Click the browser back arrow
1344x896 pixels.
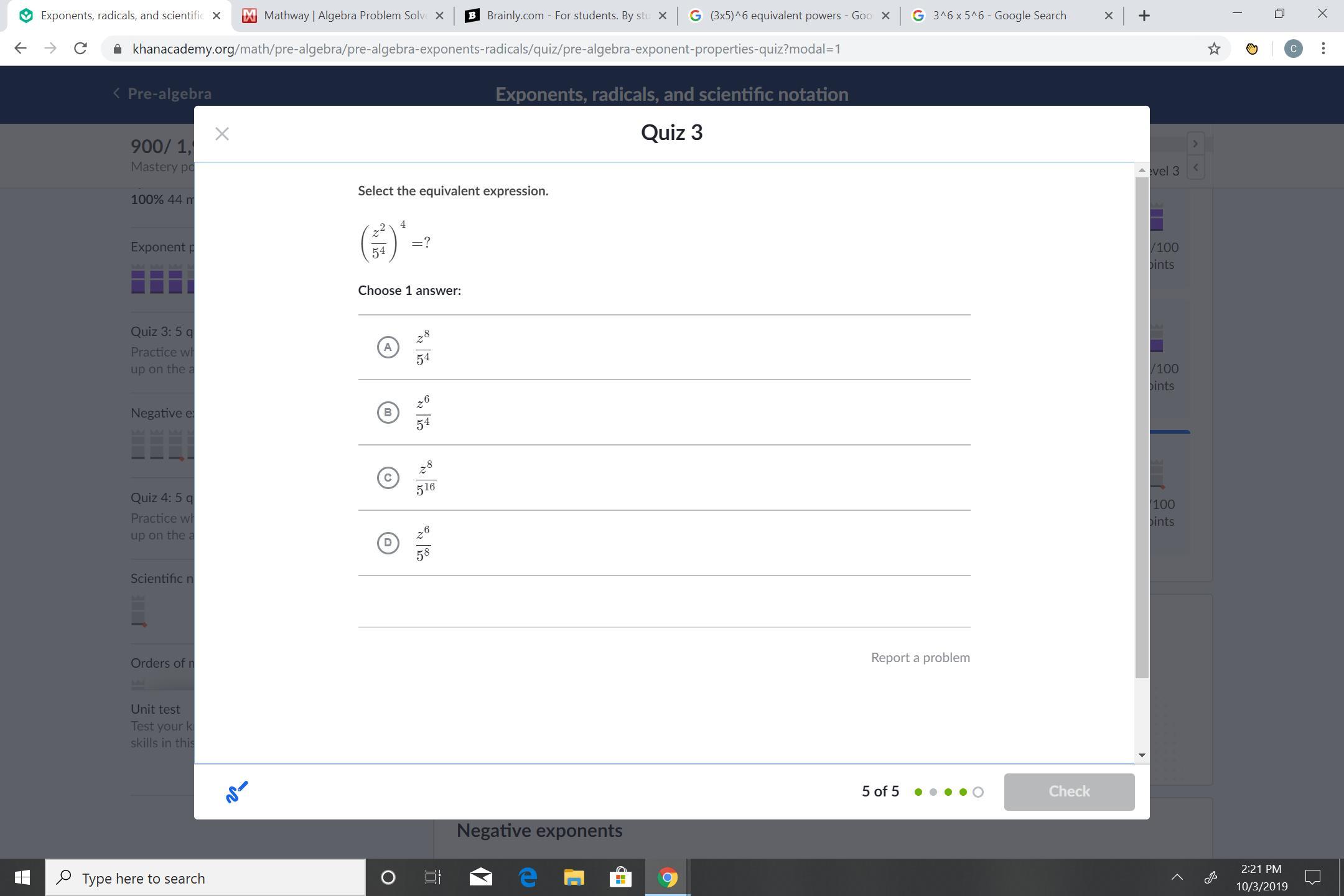coord(21,49)
